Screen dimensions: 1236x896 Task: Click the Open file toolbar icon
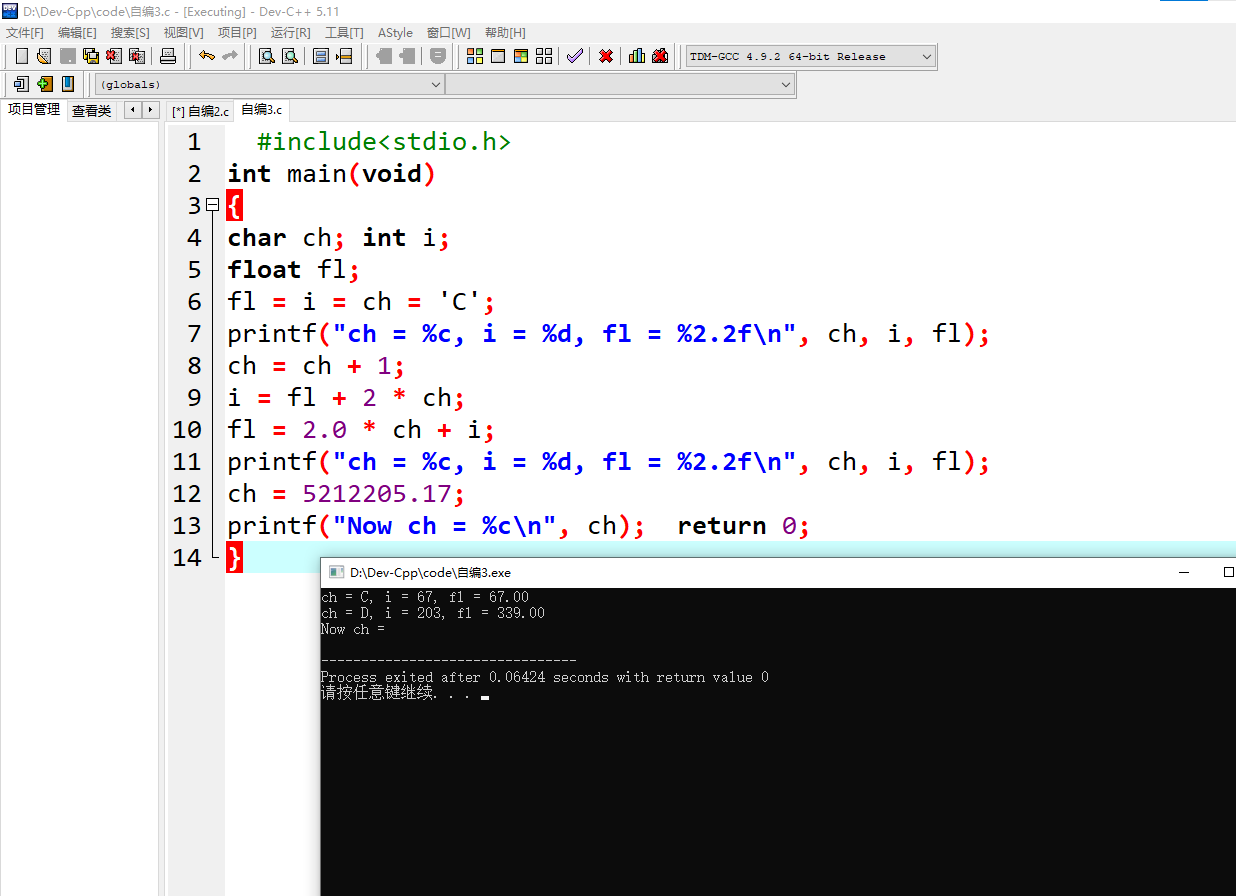pos(43,56)
